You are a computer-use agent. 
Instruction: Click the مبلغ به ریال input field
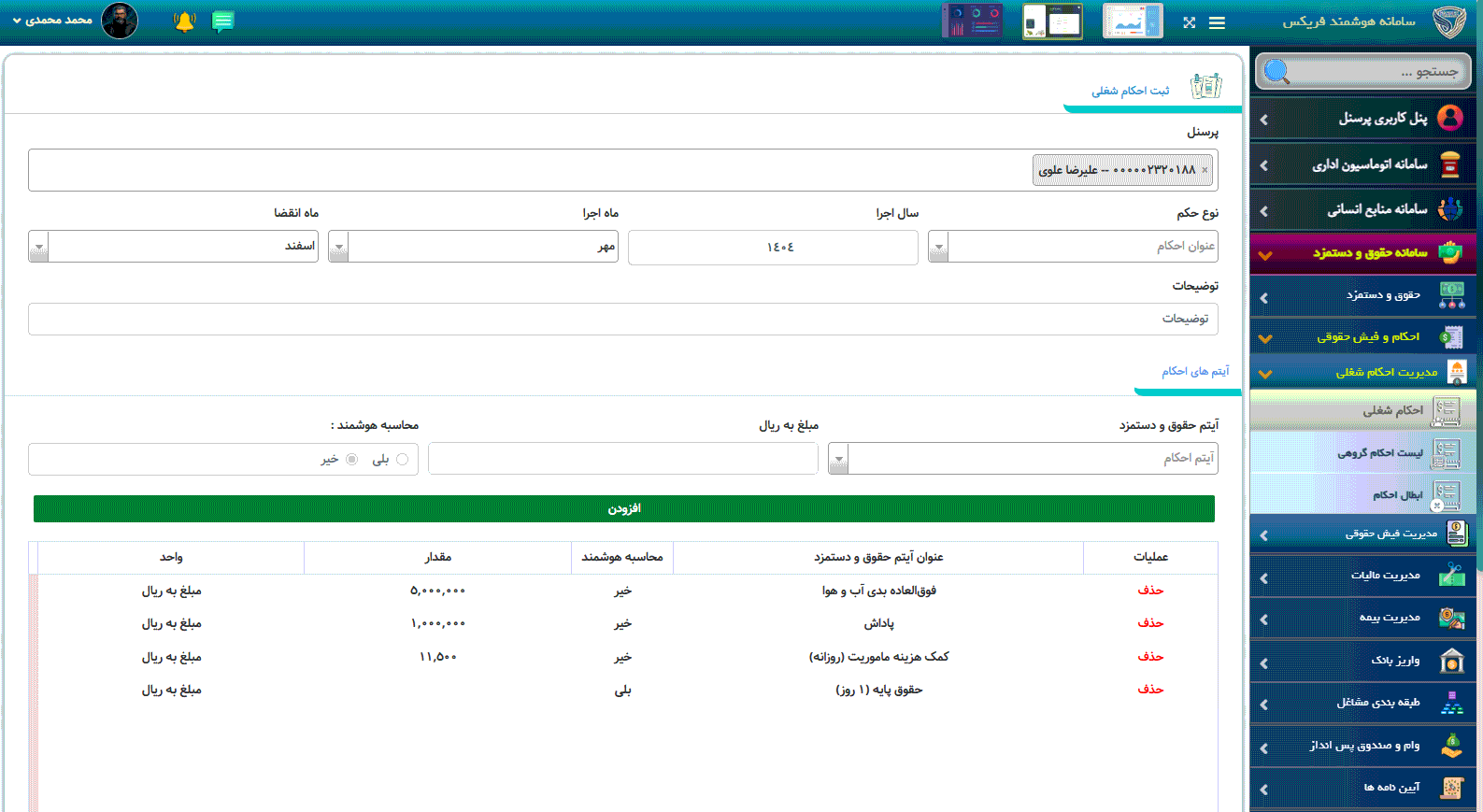click(x=622, y=459)
